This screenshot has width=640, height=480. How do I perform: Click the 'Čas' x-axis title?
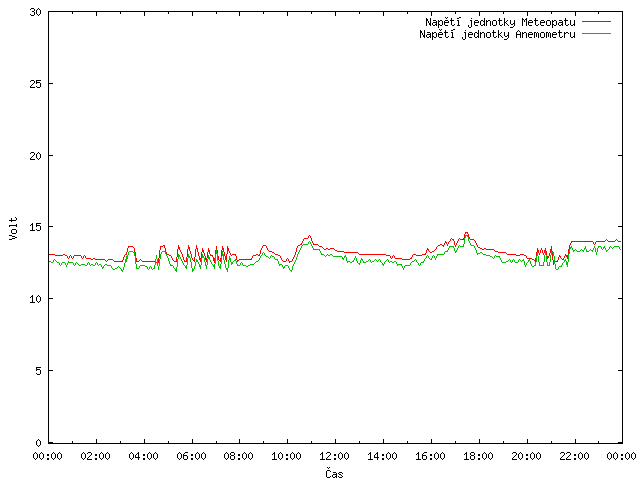[x=334, y=473]
